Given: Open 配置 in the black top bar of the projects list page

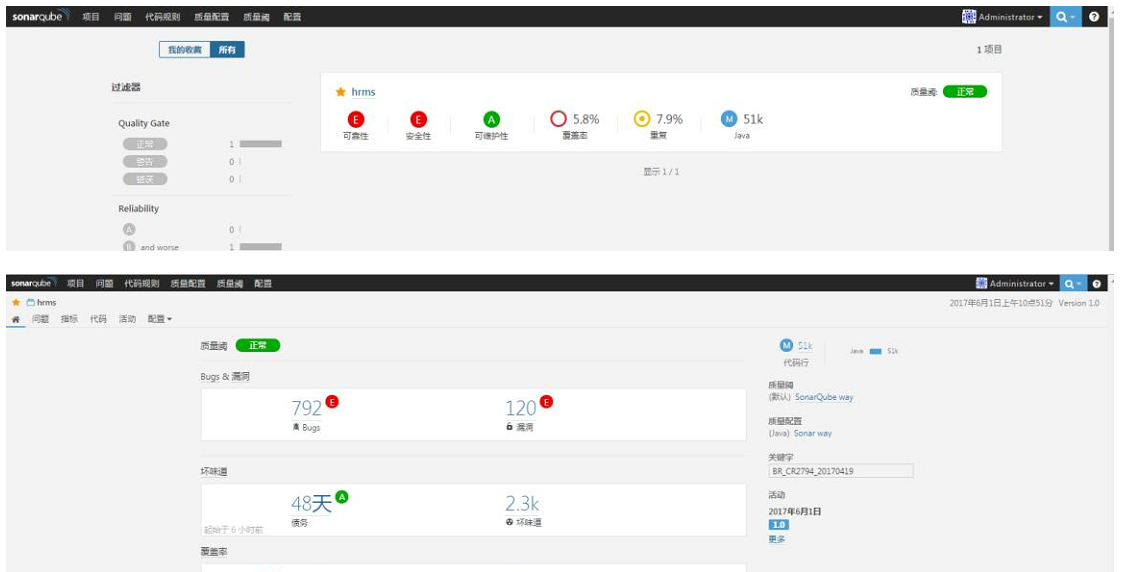Looking at the screenshot, I should tap(292, 17).
